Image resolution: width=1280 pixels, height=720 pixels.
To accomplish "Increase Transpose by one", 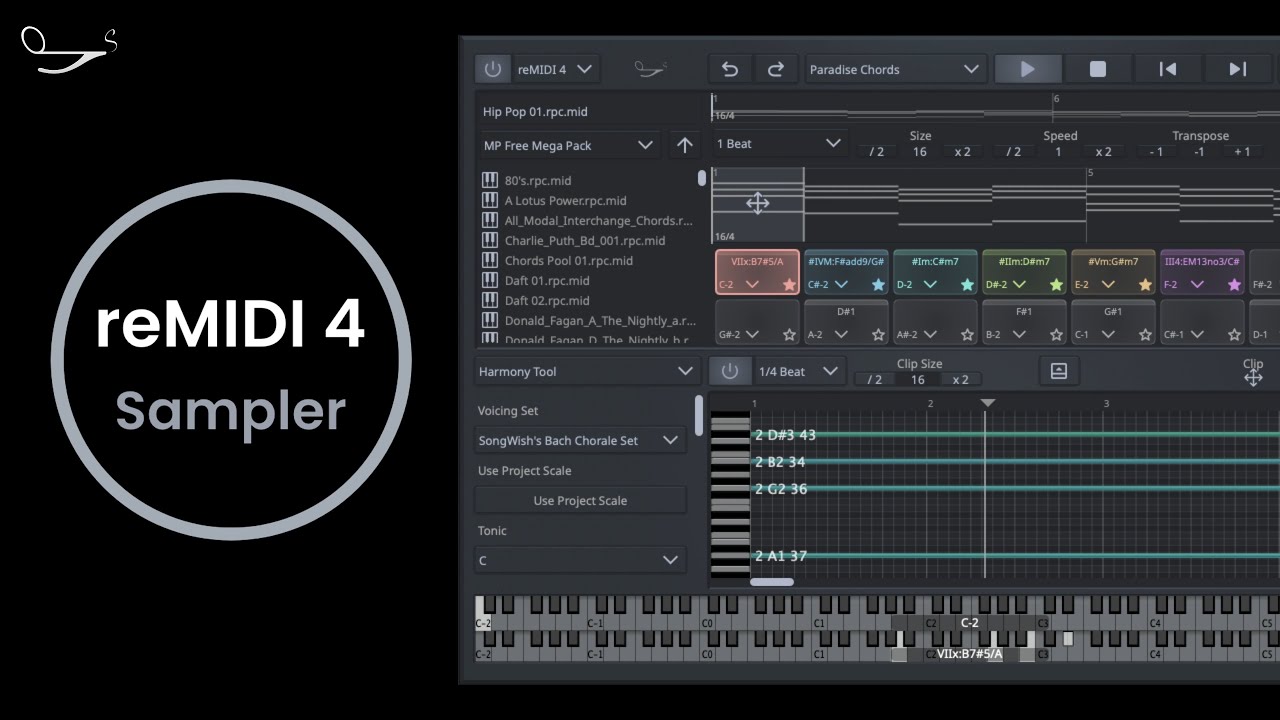I will (x=1242, y=152).
